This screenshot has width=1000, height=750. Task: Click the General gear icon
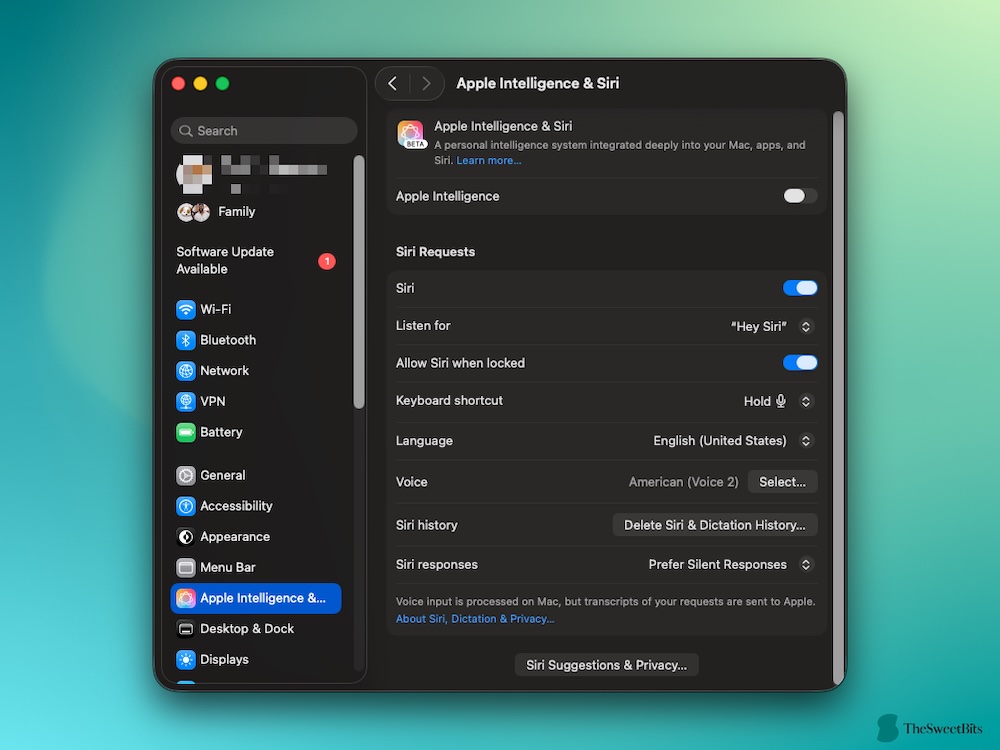coord(186,476)
